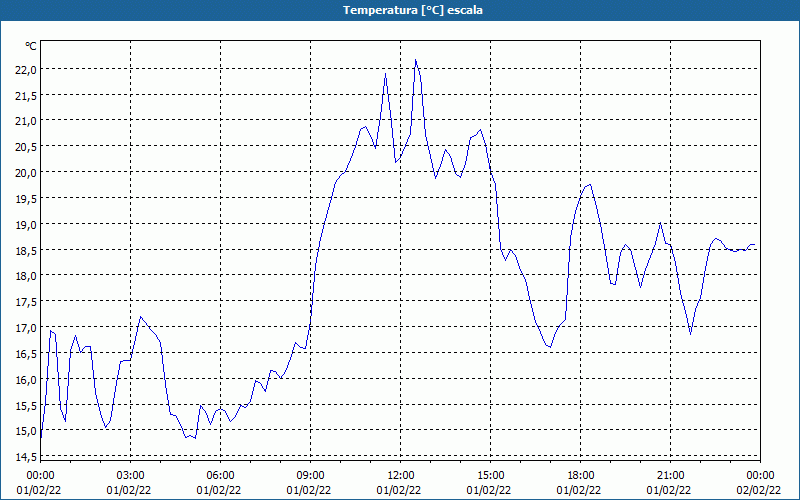Click the 02/02/22 date label
This screenshot has height=500, width=800.
pos(759,490)
